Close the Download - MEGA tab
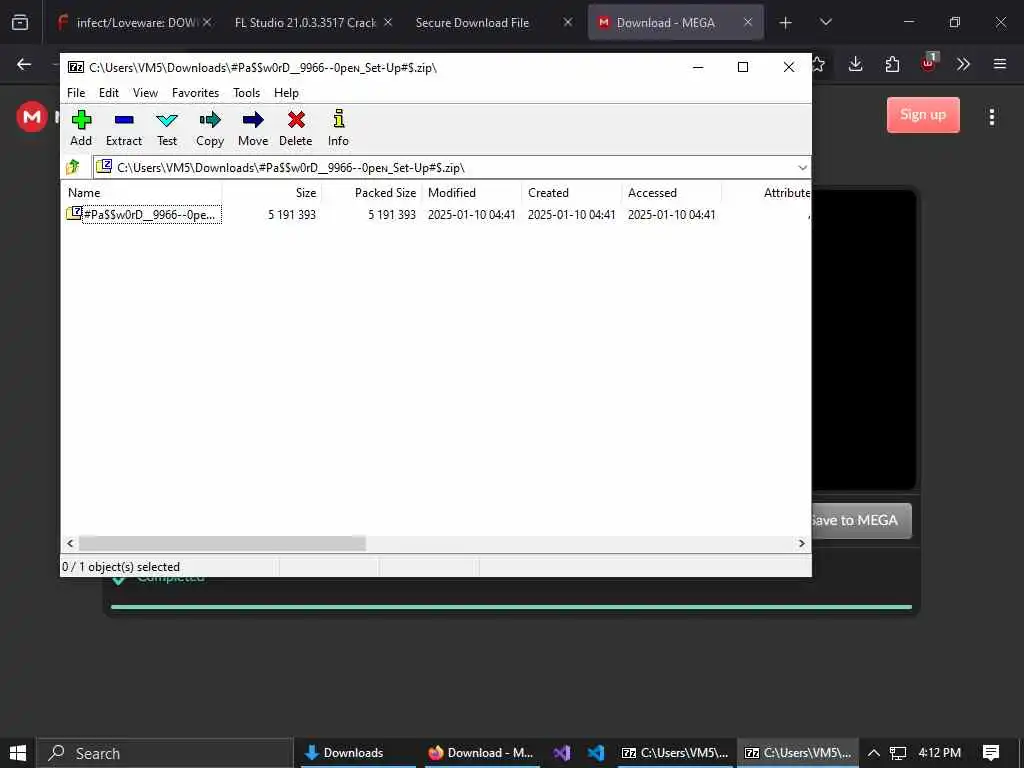 (748, 22)
